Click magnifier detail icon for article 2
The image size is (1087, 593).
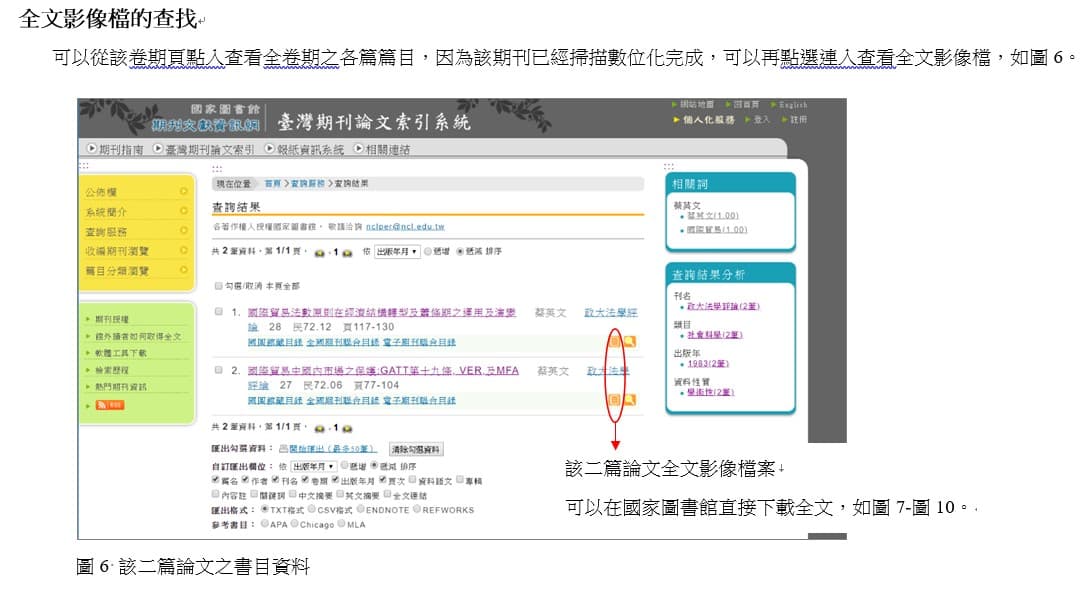click(x=629, y=399)
